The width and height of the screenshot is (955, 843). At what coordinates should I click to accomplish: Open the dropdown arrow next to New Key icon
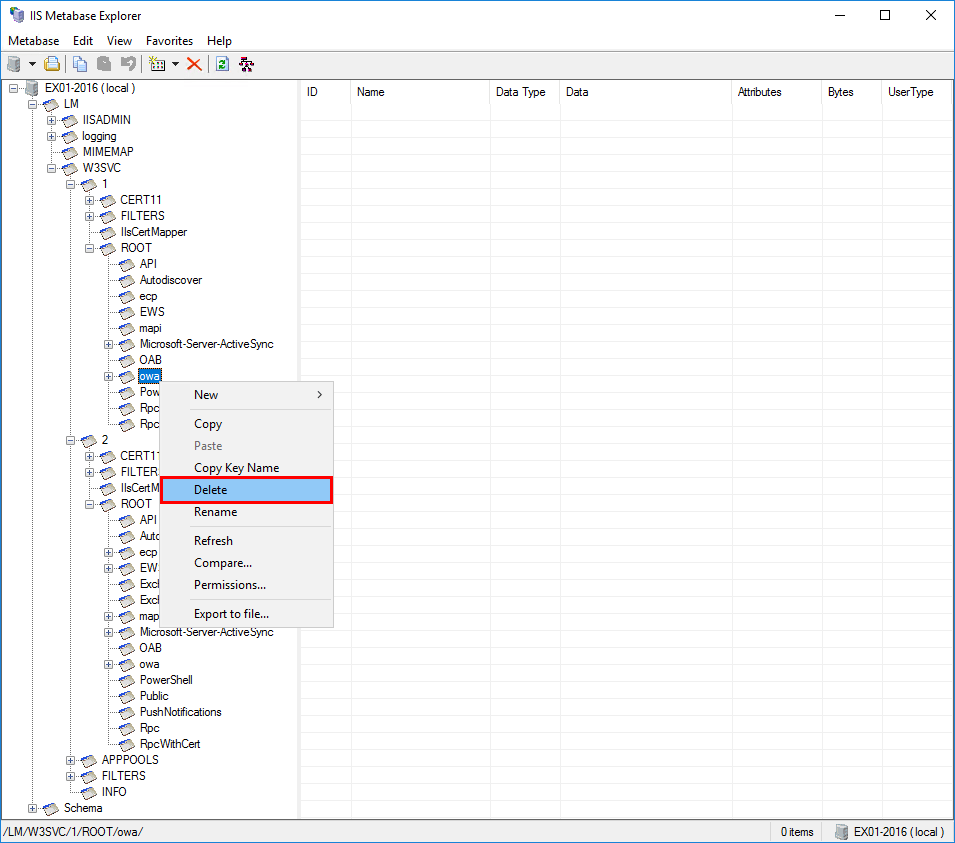pos(174,63)
